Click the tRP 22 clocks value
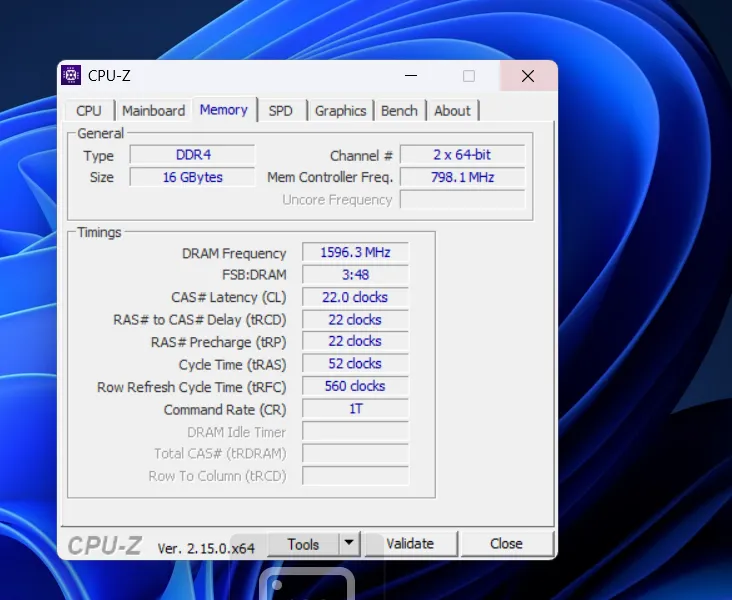The height and width of the screenshot is (600, 732). tap(355, 341)
